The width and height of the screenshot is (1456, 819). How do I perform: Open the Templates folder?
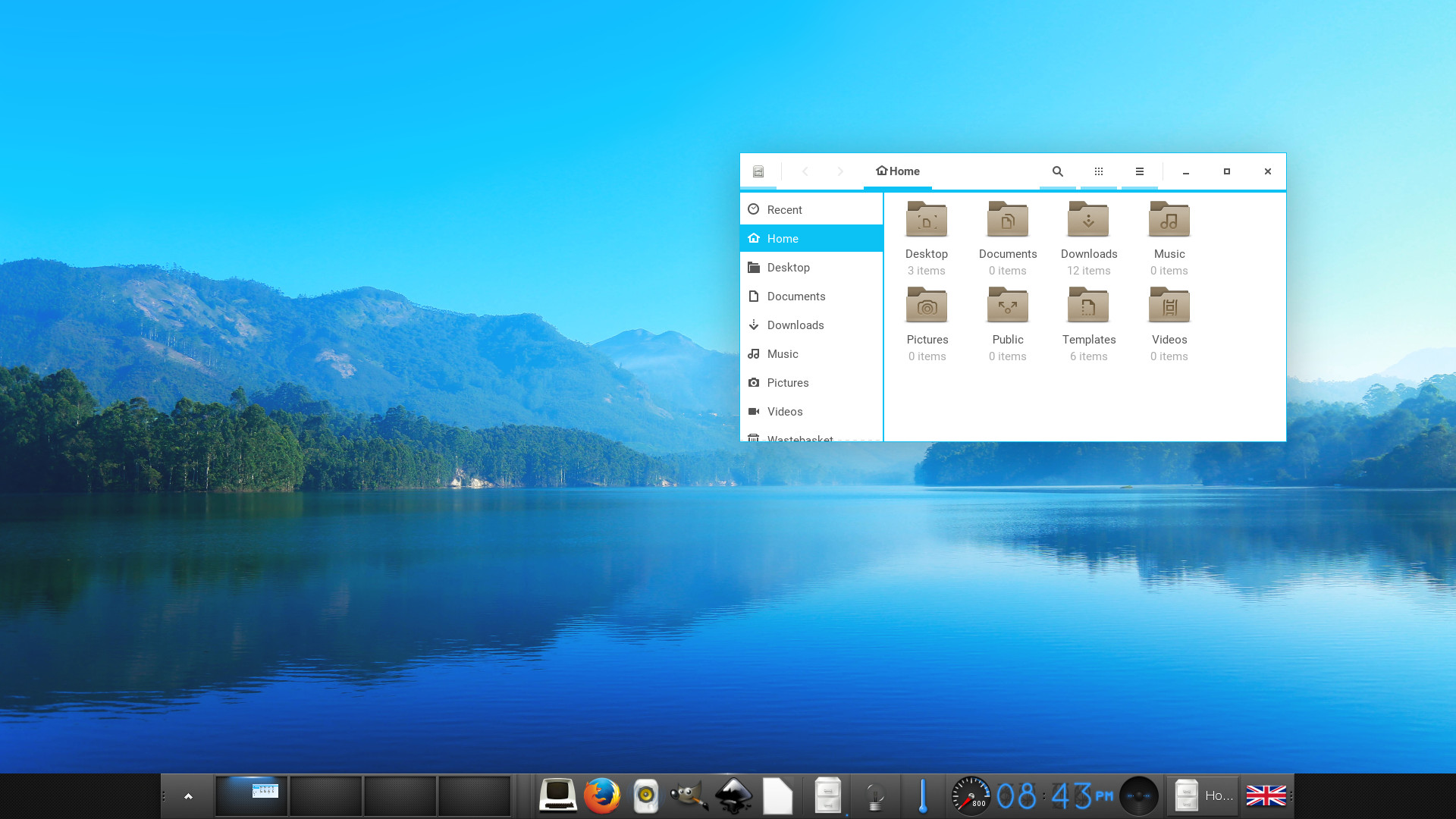1088,306
